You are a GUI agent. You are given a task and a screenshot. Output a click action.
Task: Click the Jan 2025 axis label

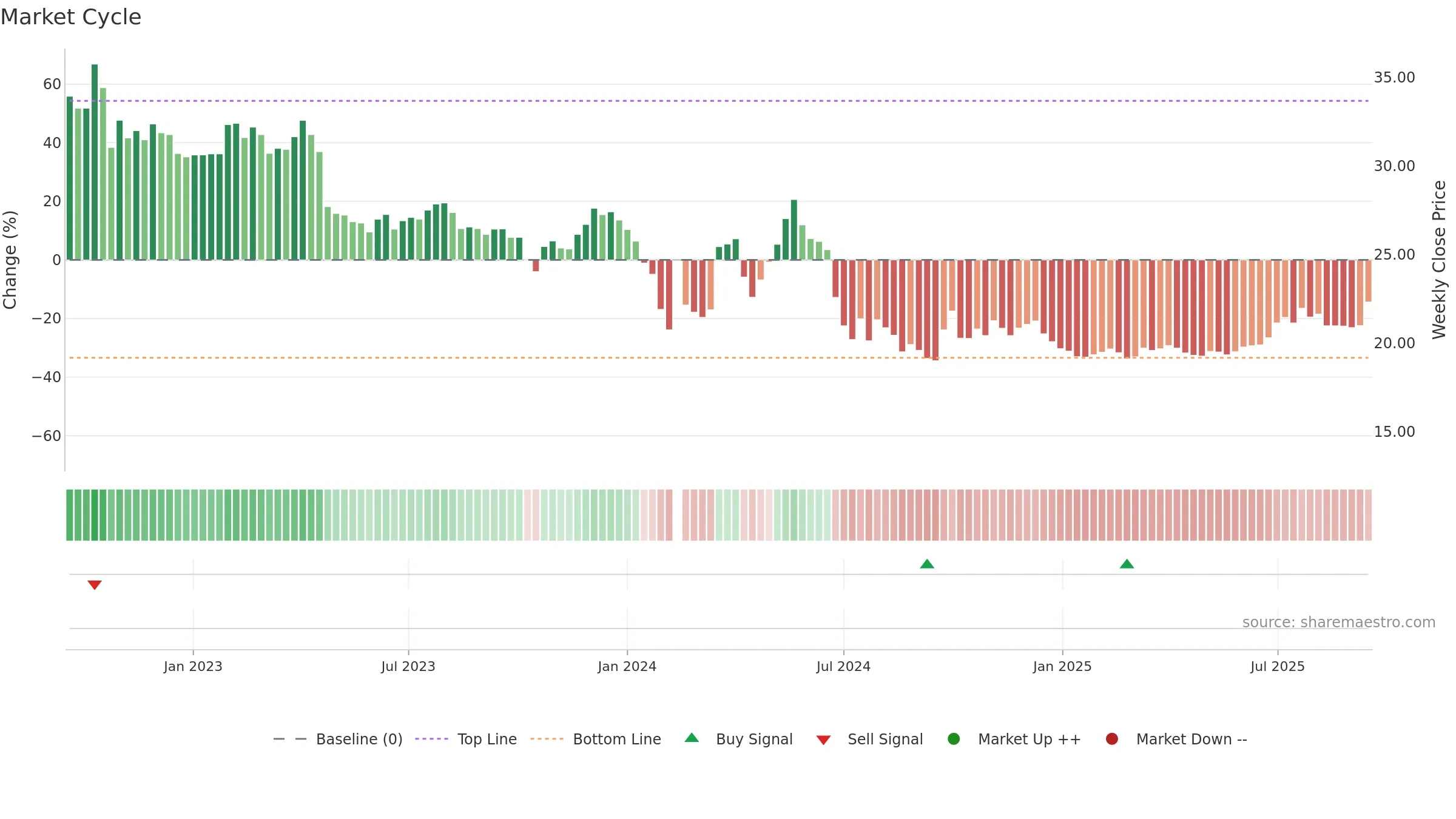[x=1062, y=666]
